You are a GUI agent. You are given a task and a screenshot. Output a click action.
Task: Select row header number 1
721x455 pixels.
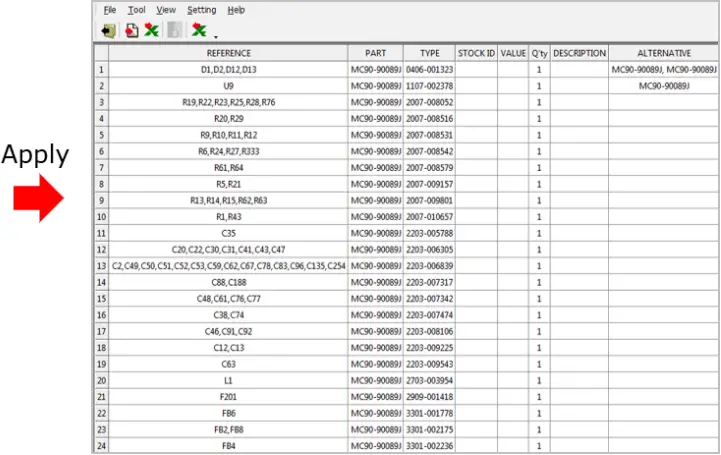click(x=101, y=70)
